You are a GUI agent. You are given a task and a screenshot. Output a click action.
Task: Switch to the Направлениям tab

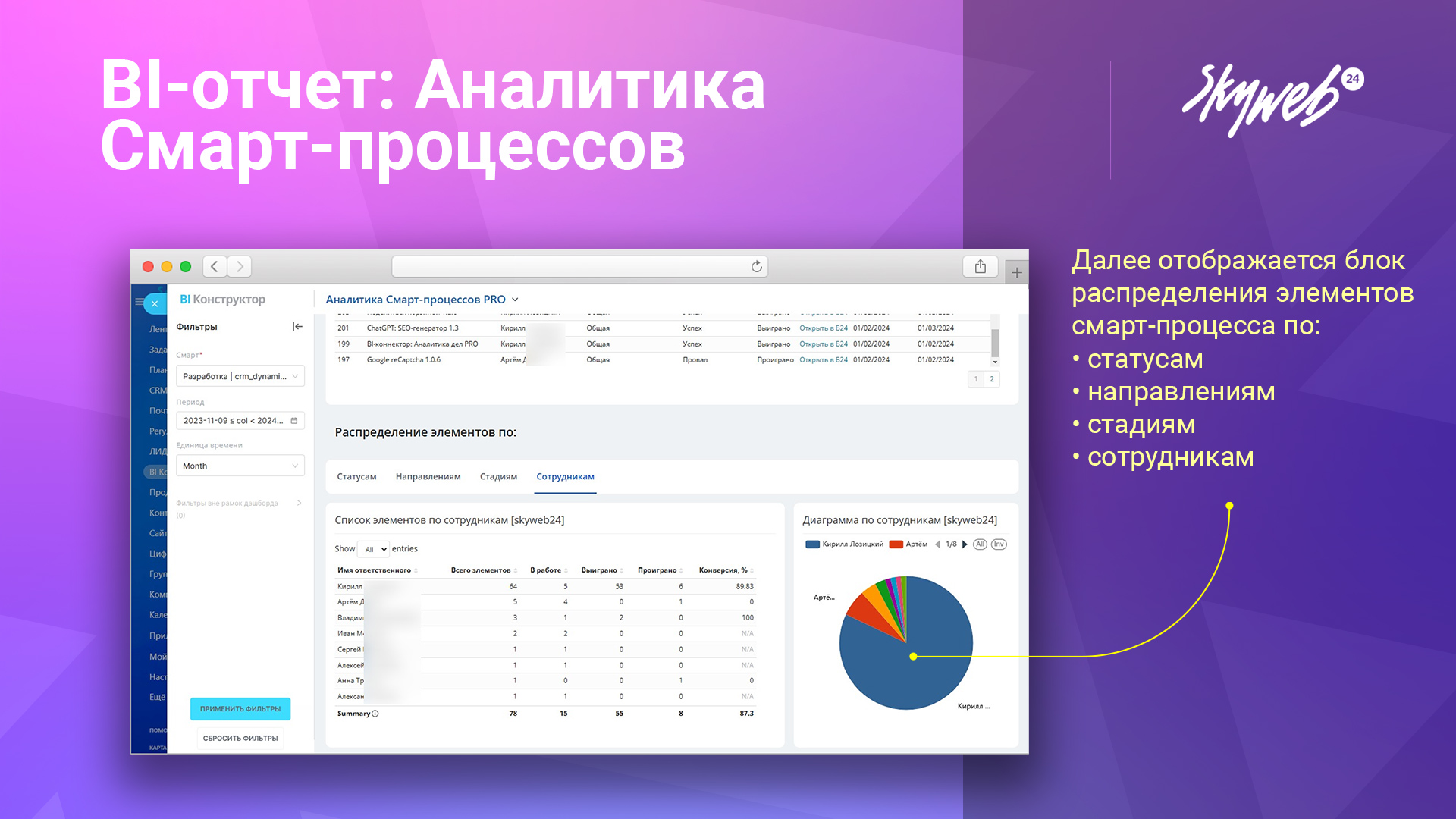(x=428, y=477)
